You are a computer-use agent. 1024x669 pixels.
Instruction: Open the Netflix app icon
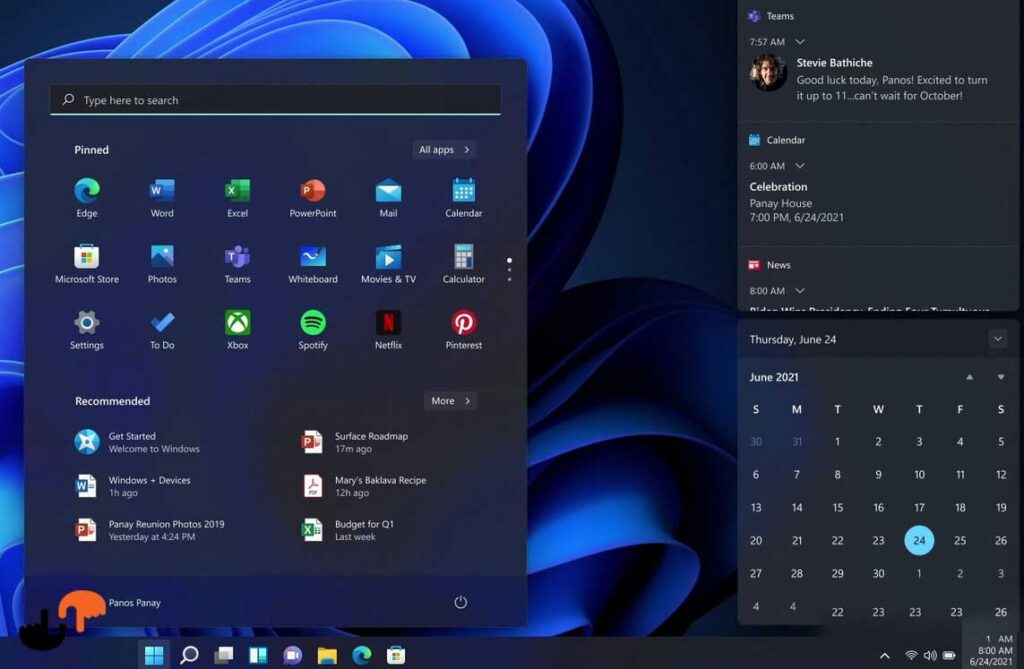[x=389, y=330]
